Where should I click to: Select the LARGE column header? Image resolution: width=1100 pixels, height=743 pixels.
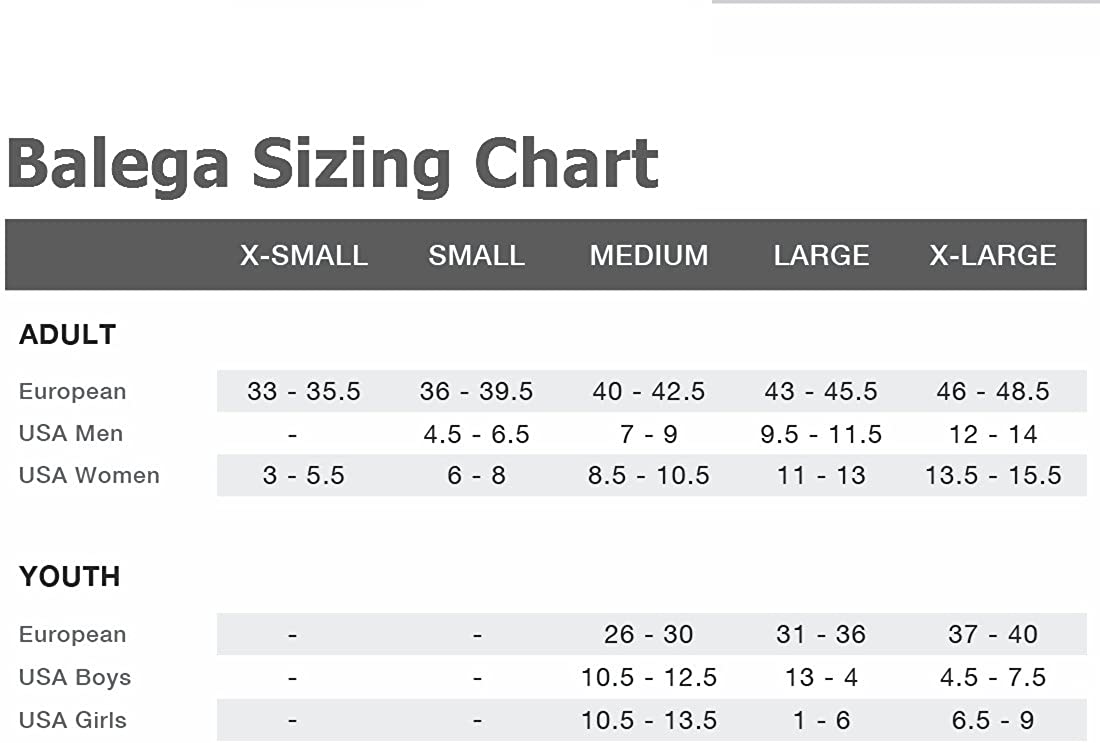[x=821, y=256]
